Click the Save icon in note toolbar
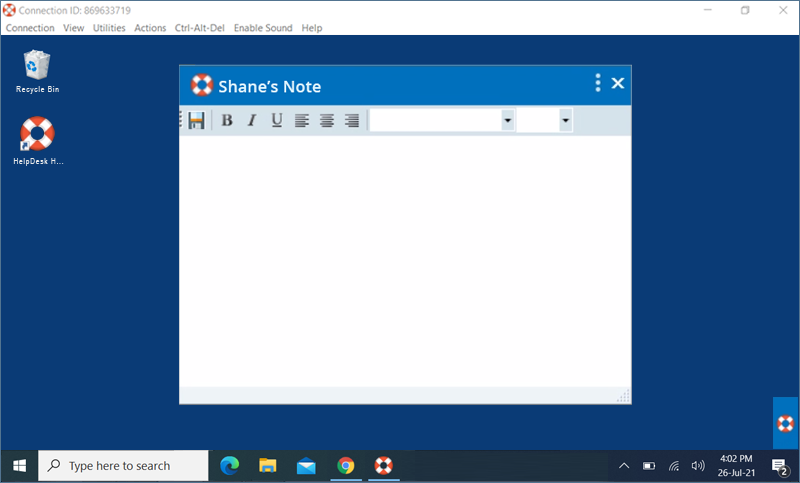The image size is (800, 483). tap(196, 121)
